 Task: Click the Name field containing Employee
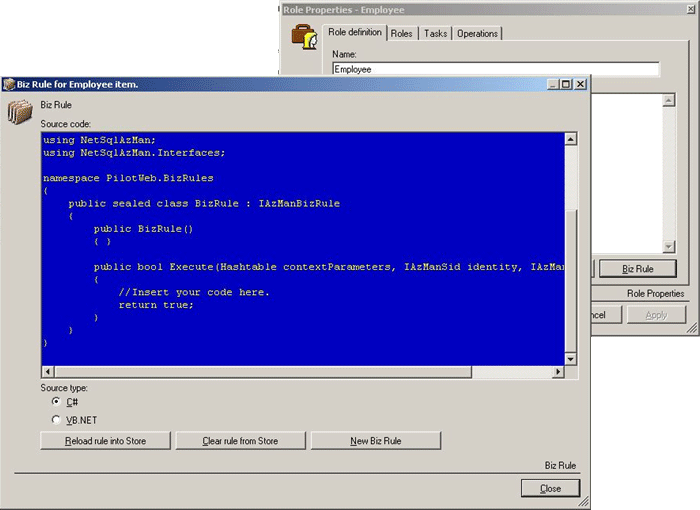click(x=496, y=69)
